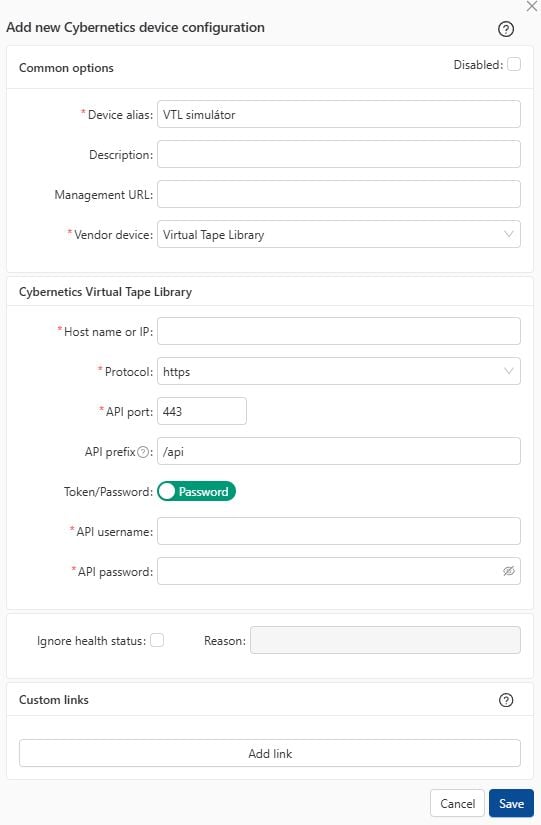This screenshot has width=541, height=825.
Task: Show API password via eye icon
Action: click(508, 571)
